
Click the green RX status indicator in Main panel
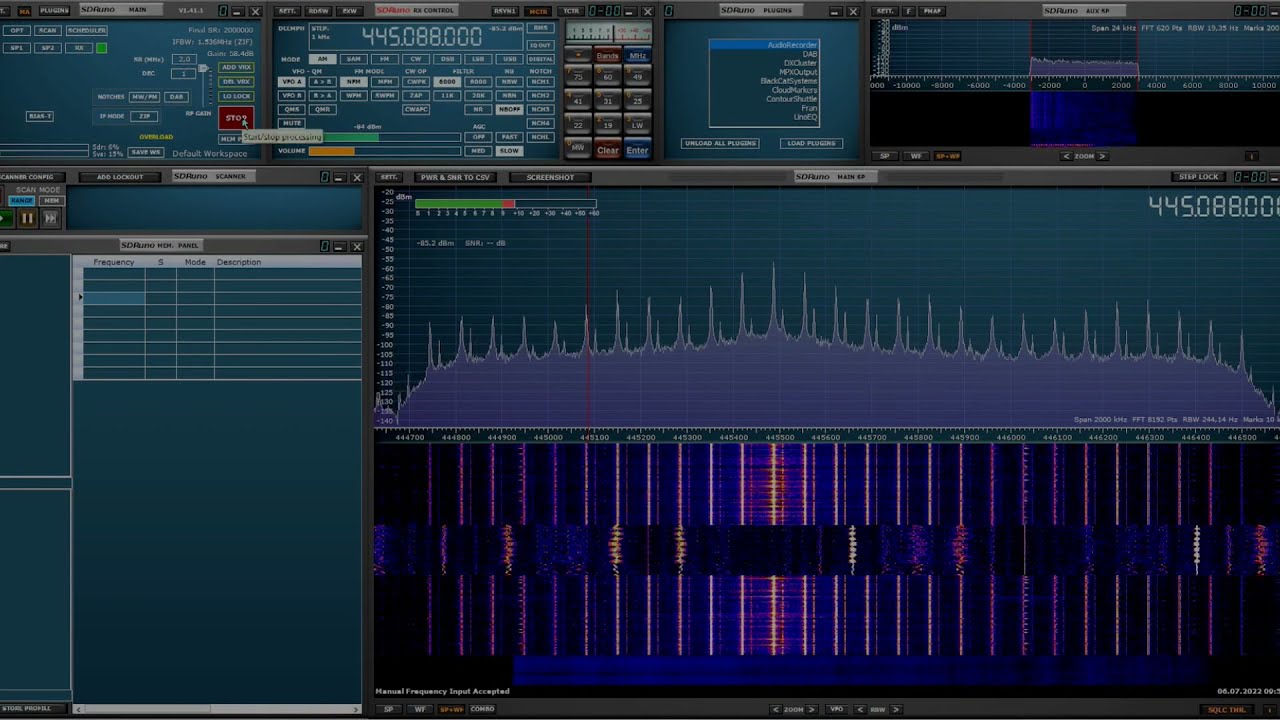pyautogui.click(x=101, y=48)
